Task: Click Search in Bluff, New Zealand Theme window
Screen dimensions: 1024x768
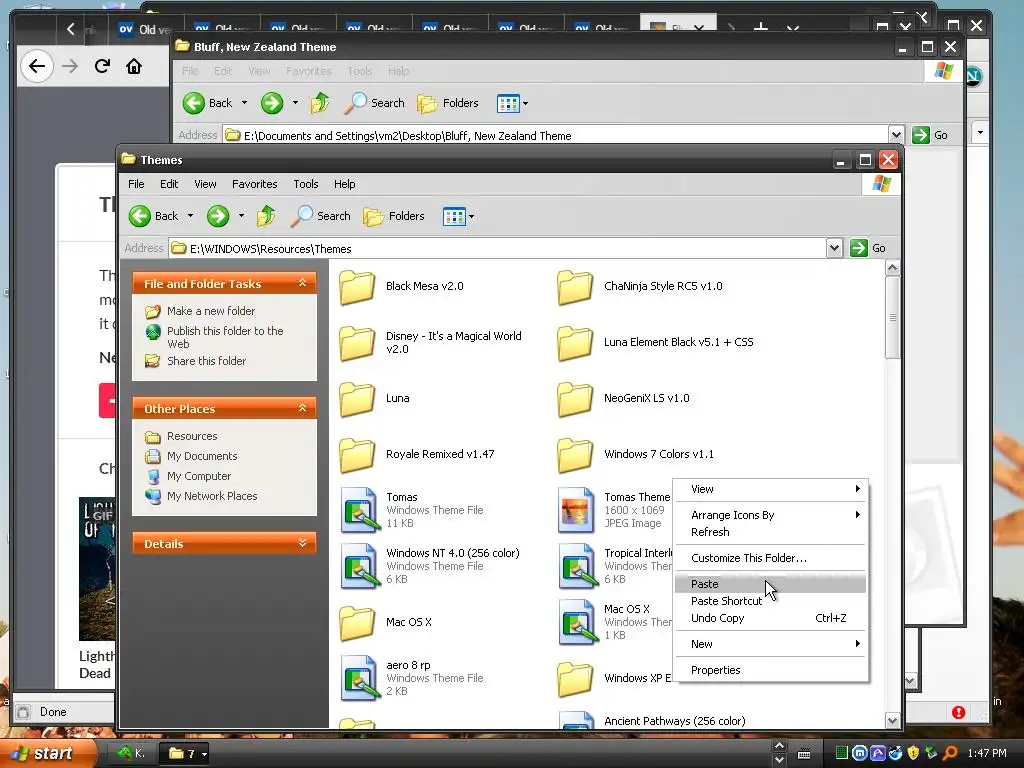Action: [x=375, y=103]
